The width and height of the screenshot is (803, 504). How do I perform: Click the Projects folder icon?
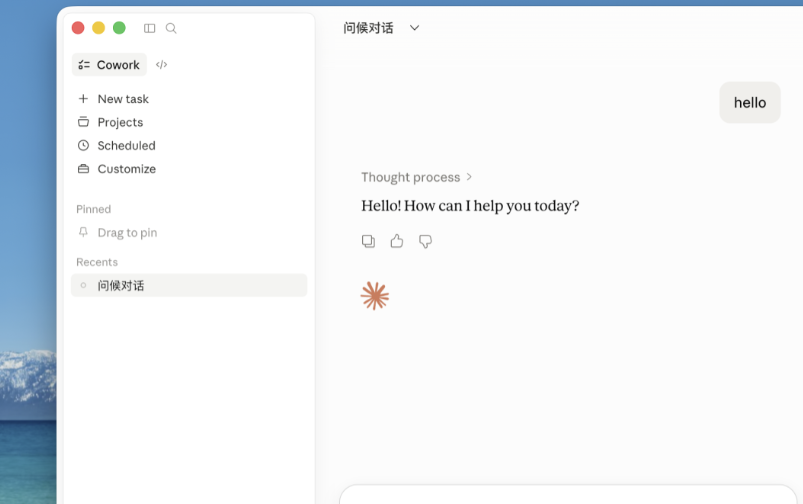[83, 122]
